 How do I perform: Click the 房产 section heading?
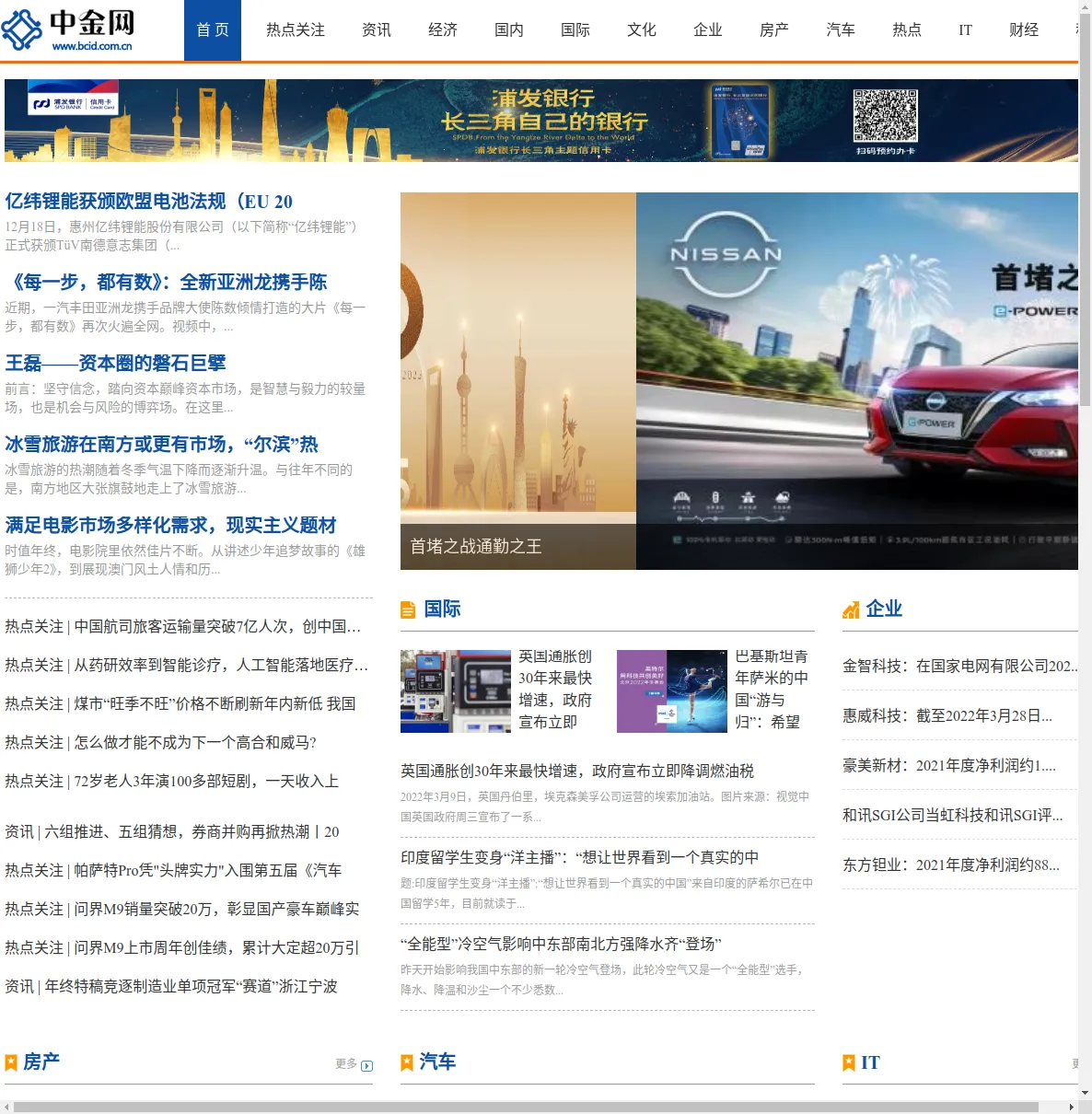click(41, 1062)
